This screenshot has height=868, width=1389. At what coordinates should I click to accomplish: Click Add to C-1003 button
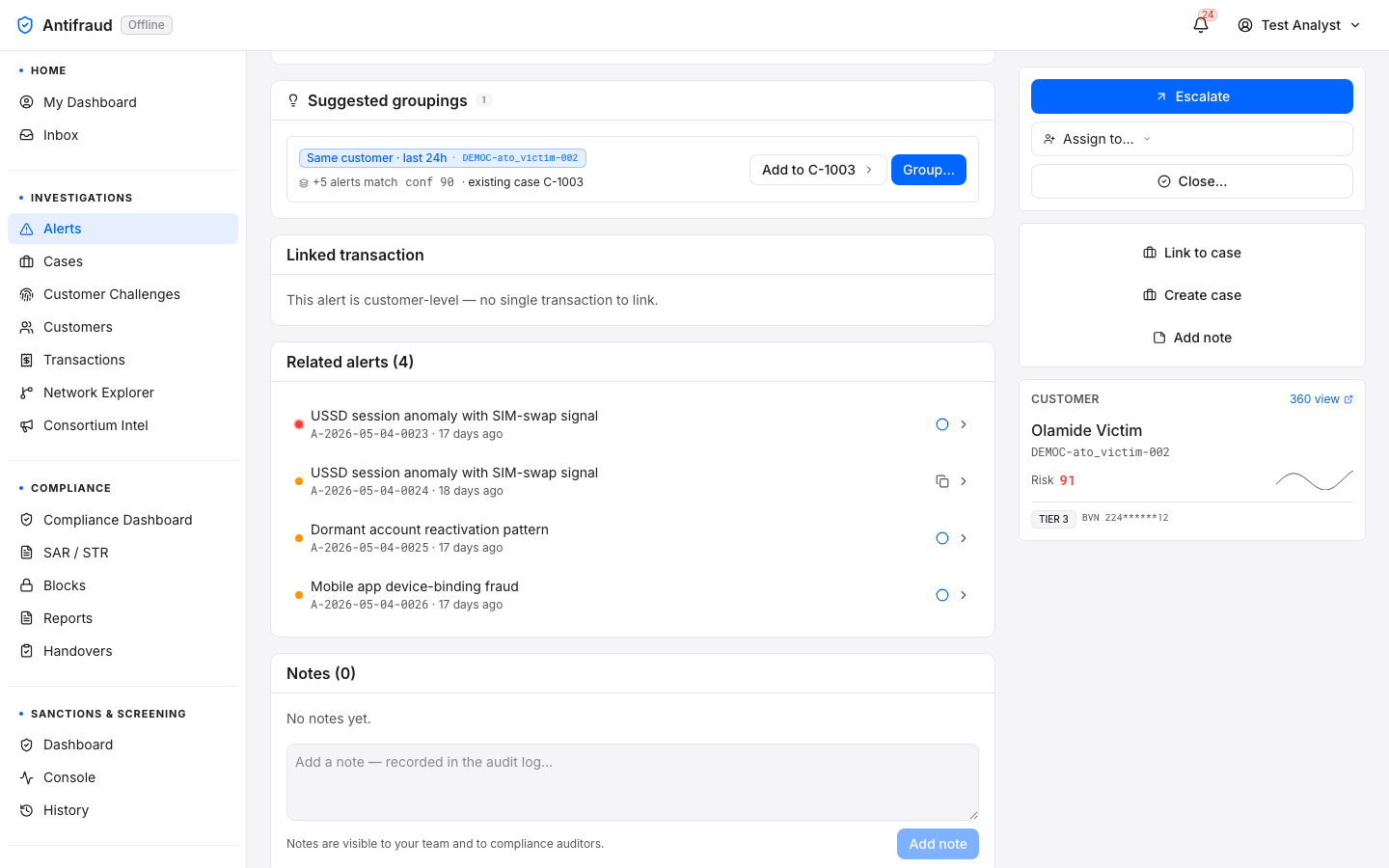click(818, 170)
